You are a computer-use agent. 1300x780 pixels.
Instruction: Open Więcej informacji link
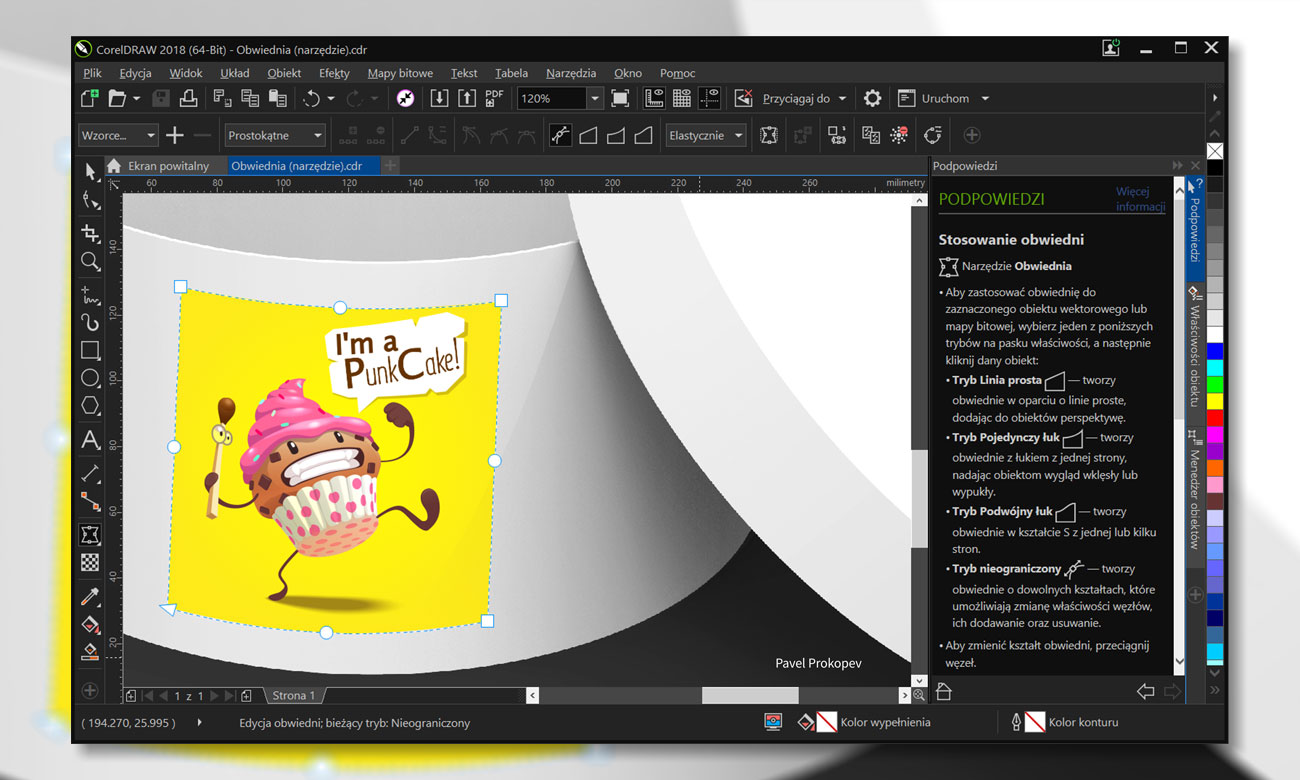pos(1140,199)
